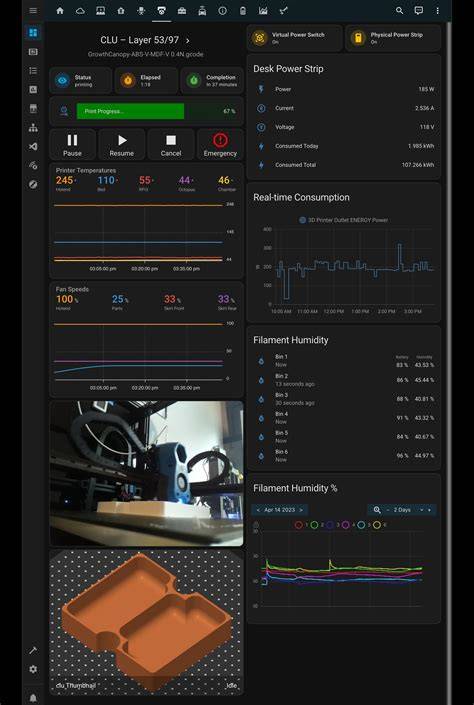
Task: Pause the print job
Action: point(72,145)
